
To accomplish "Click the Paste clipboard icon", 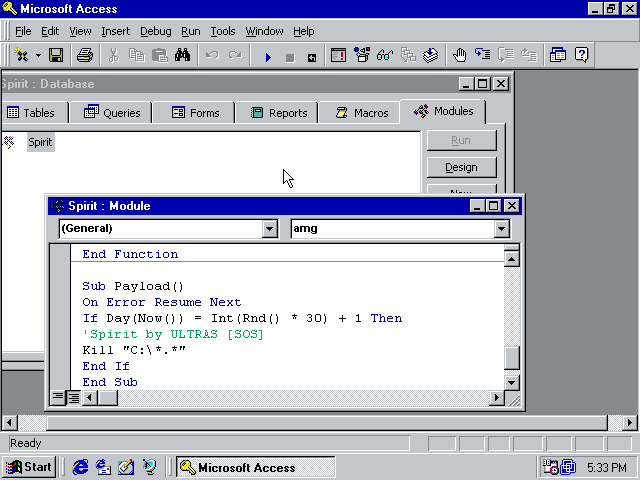I will 160,55.
